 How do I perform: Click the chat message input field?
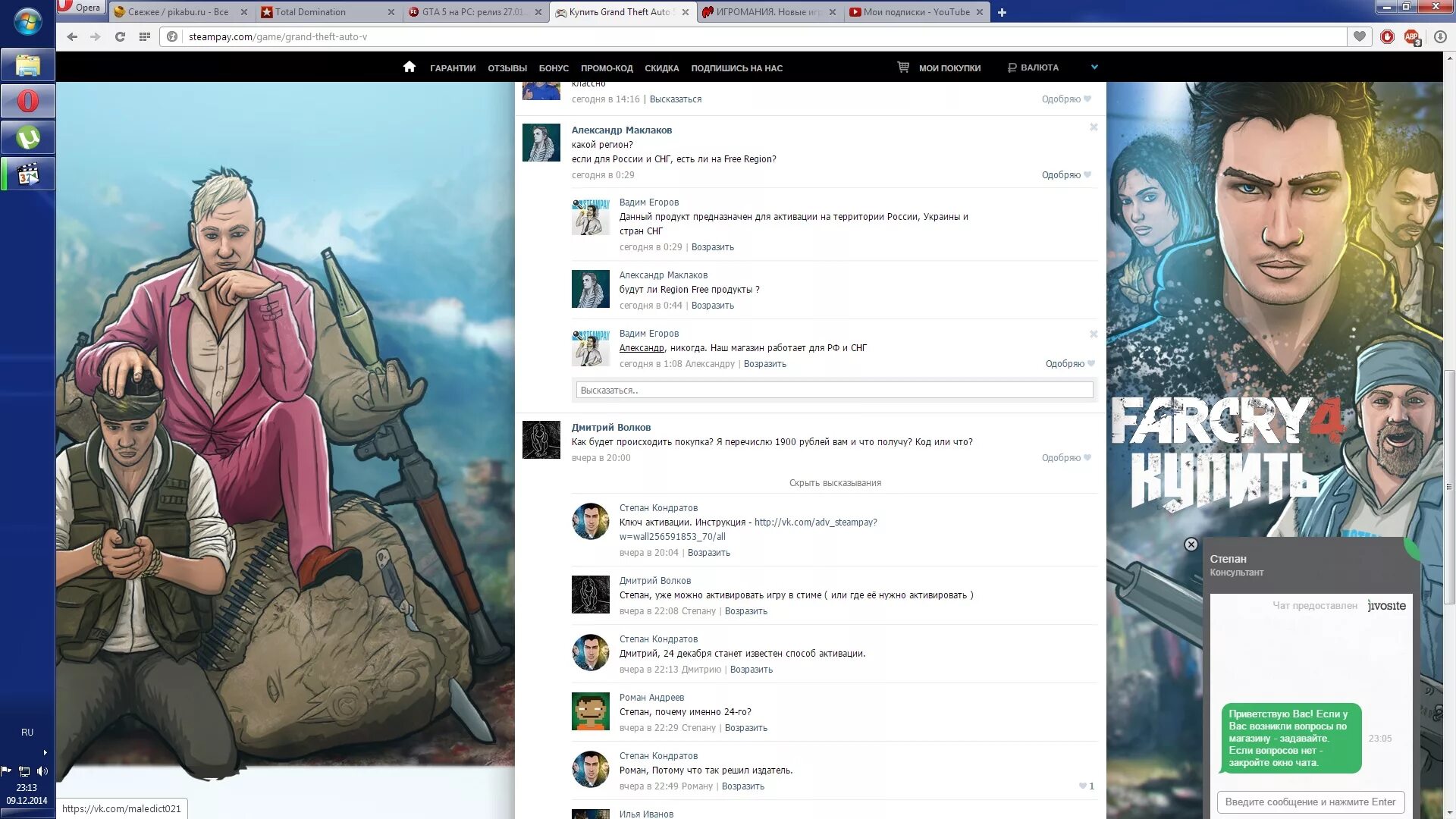pyautogui.click(x=1310, y=802)
